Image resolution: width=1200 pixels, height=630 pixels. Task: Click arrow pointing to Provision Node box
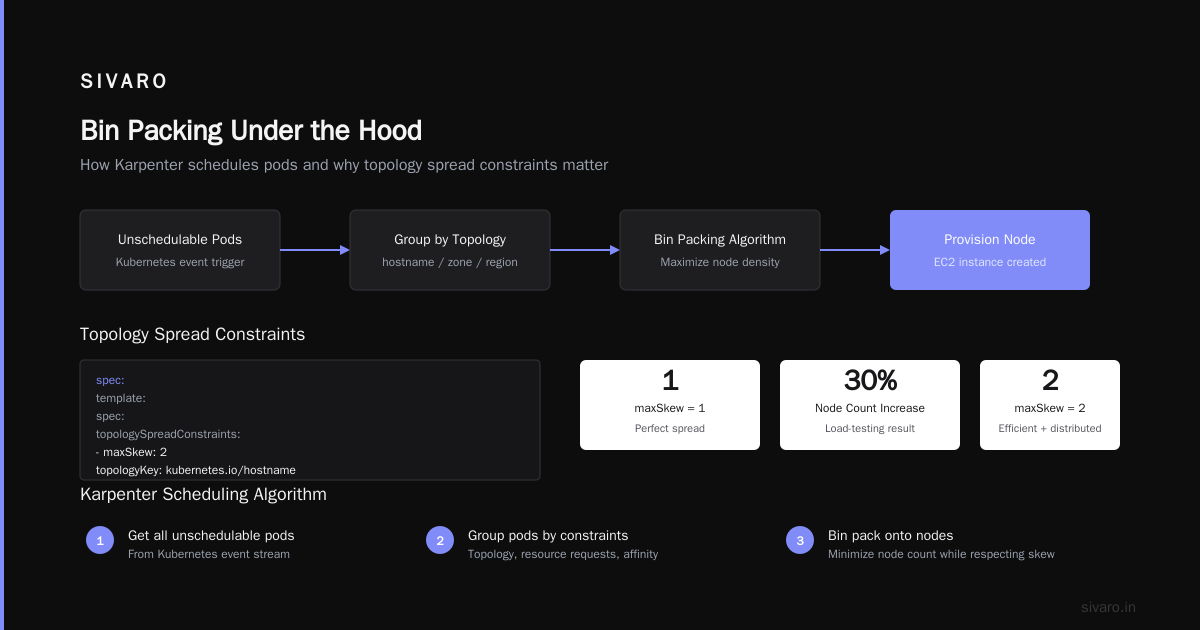[x=855, y=250]
